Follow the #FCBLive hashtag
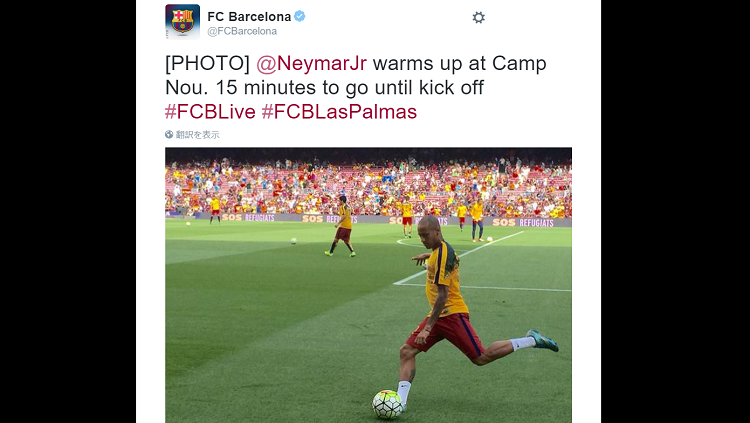The width and height of the screenshot is (750, 423). point(210,111)
